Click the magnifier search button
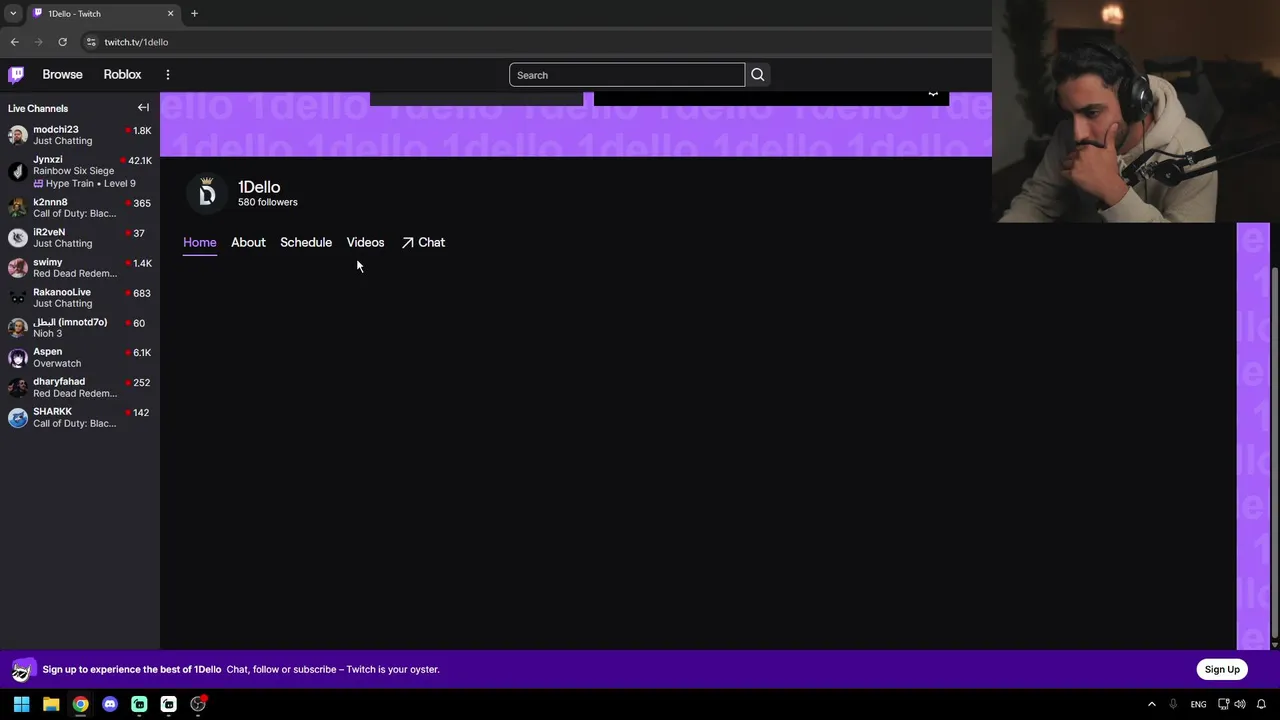Screen dimensions: 1280x720 (x=758, y=75)
